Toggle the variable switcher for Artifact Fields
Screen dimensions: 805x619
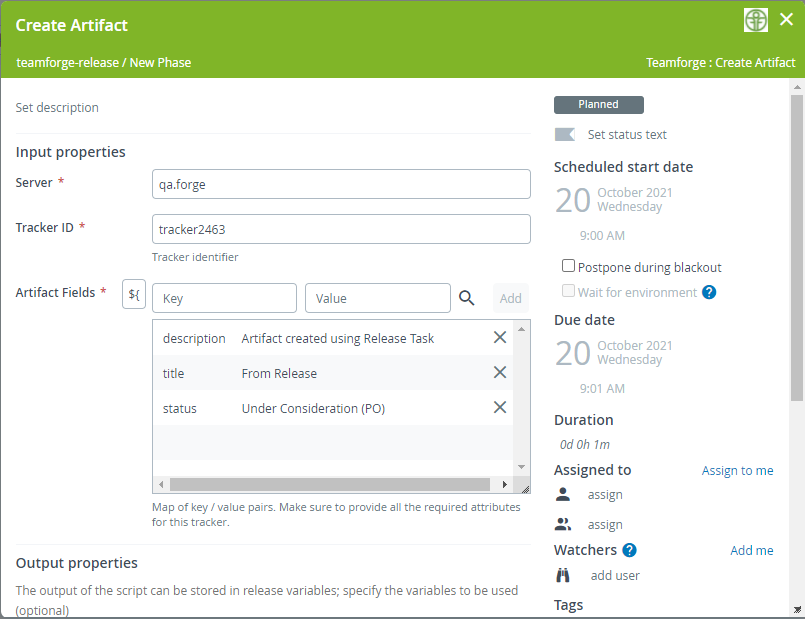point(134,297)
